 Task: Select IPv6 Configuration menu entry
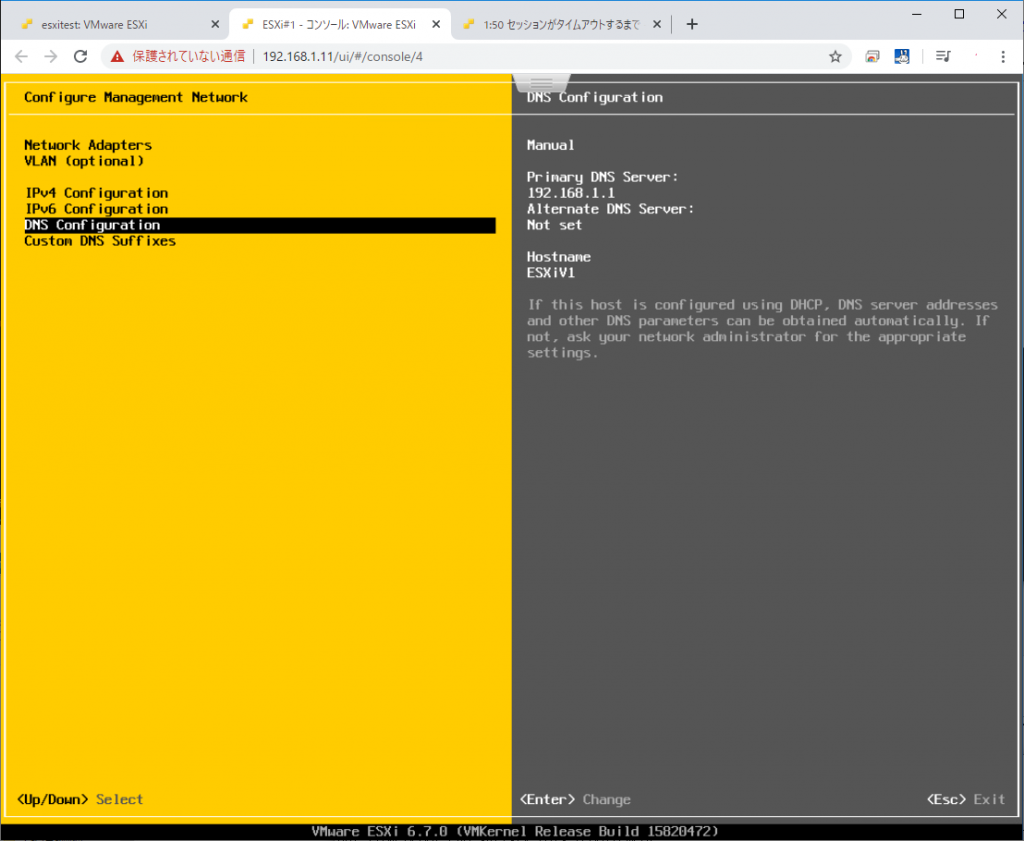point(97,209)
